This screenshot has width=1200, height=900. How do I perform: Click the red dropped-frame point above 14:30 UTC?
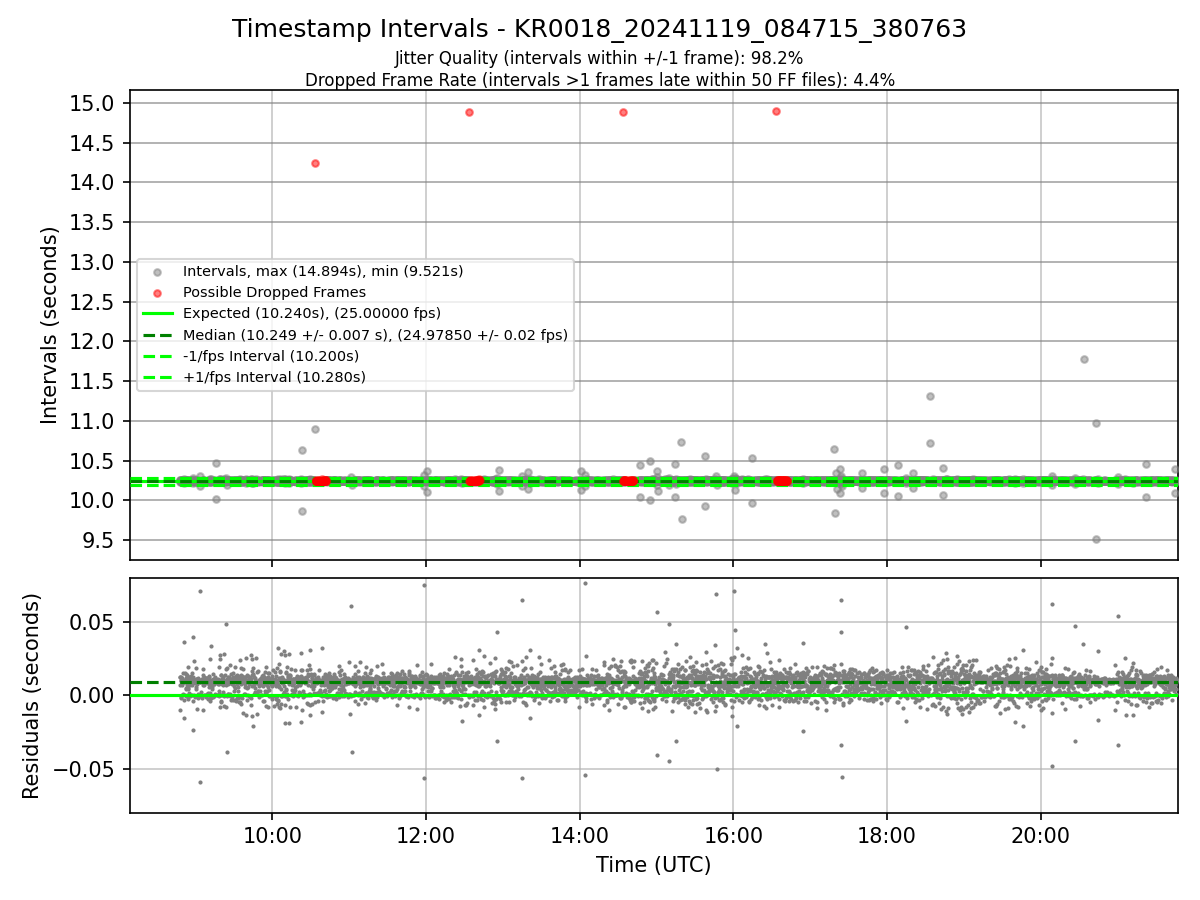pos(623,112)
